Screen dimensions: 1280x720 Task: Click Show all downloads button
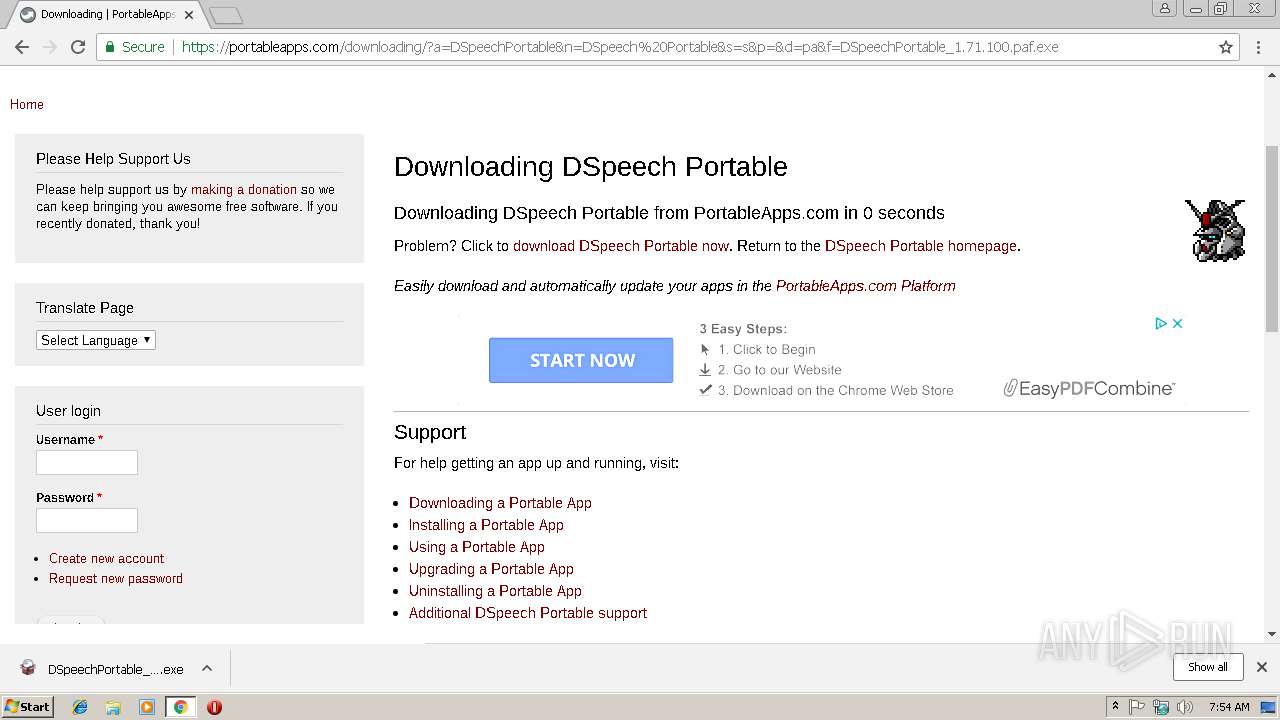1208,667
